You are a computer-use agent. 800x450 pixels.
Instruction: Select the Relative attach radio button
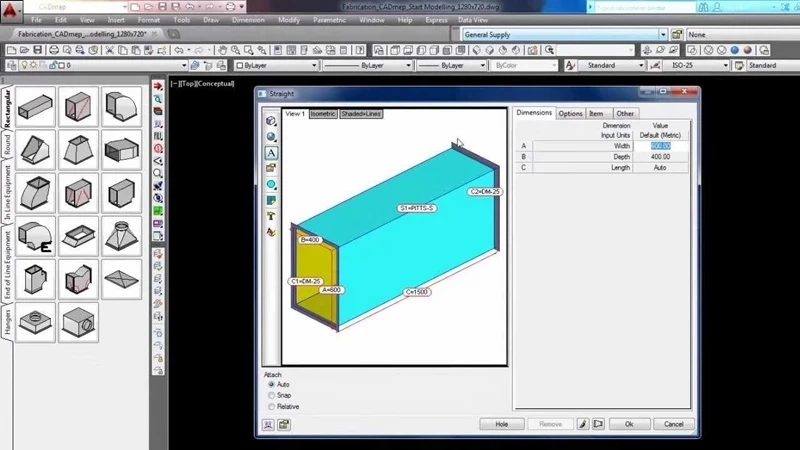point(271,407)
